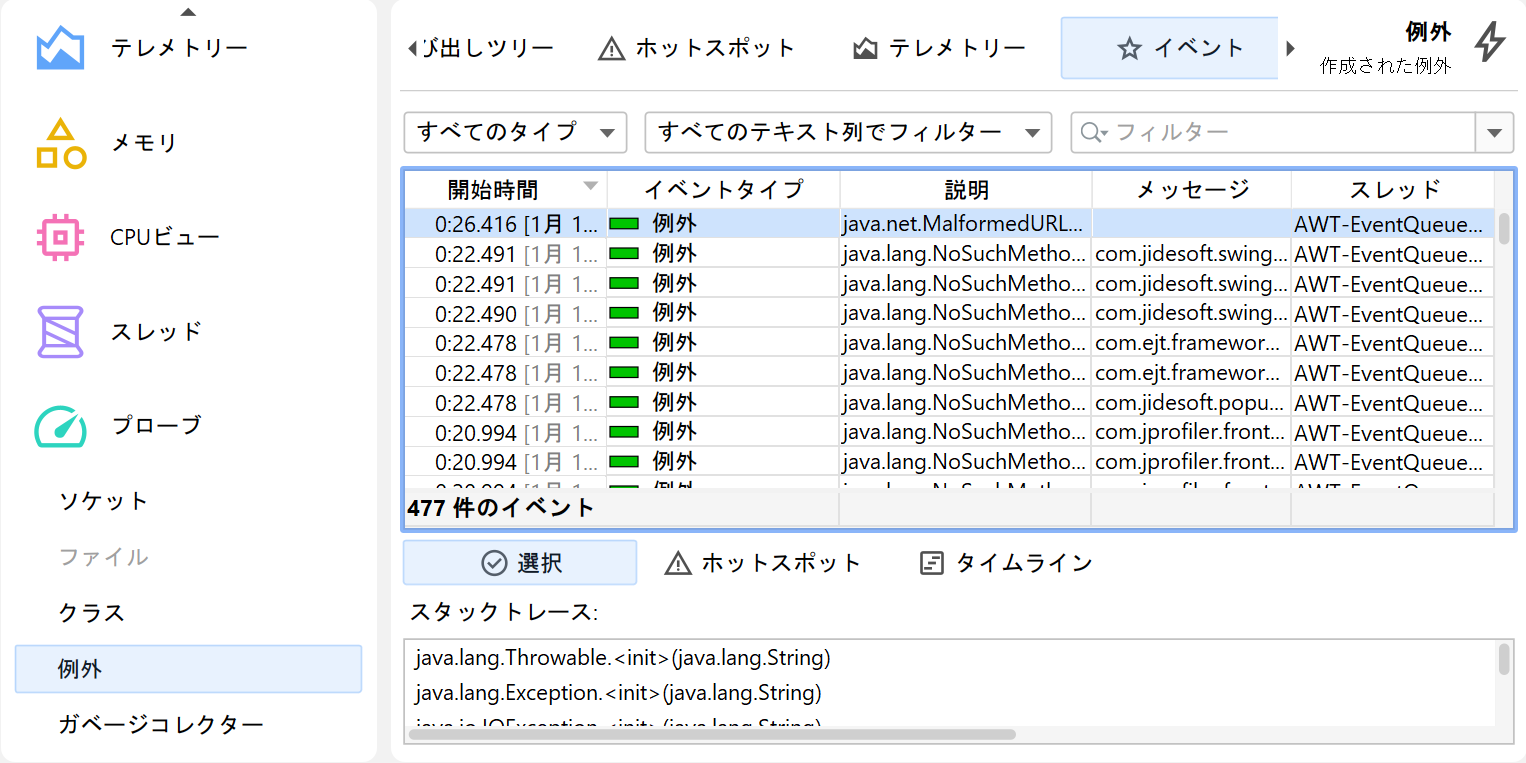
Task: Open the filter history dropdown arrow
Action: coord(1494,133)
